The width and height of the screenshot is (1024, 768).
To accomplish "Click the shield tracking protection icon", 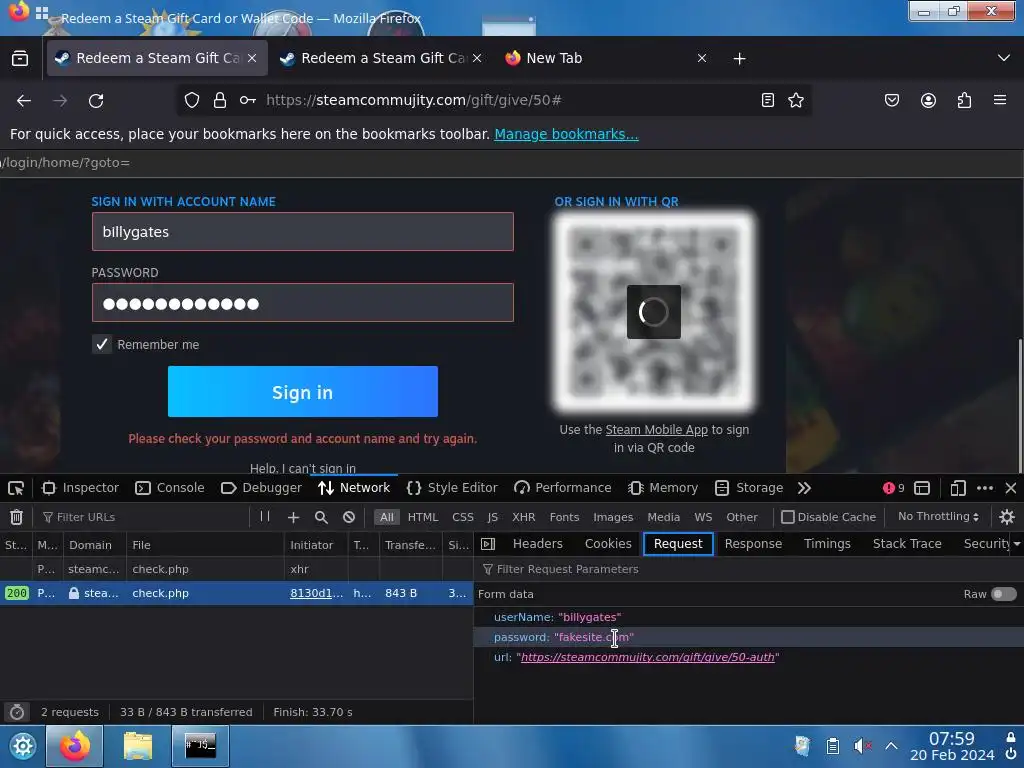I will pyautogui.click(x=191, y=100).
